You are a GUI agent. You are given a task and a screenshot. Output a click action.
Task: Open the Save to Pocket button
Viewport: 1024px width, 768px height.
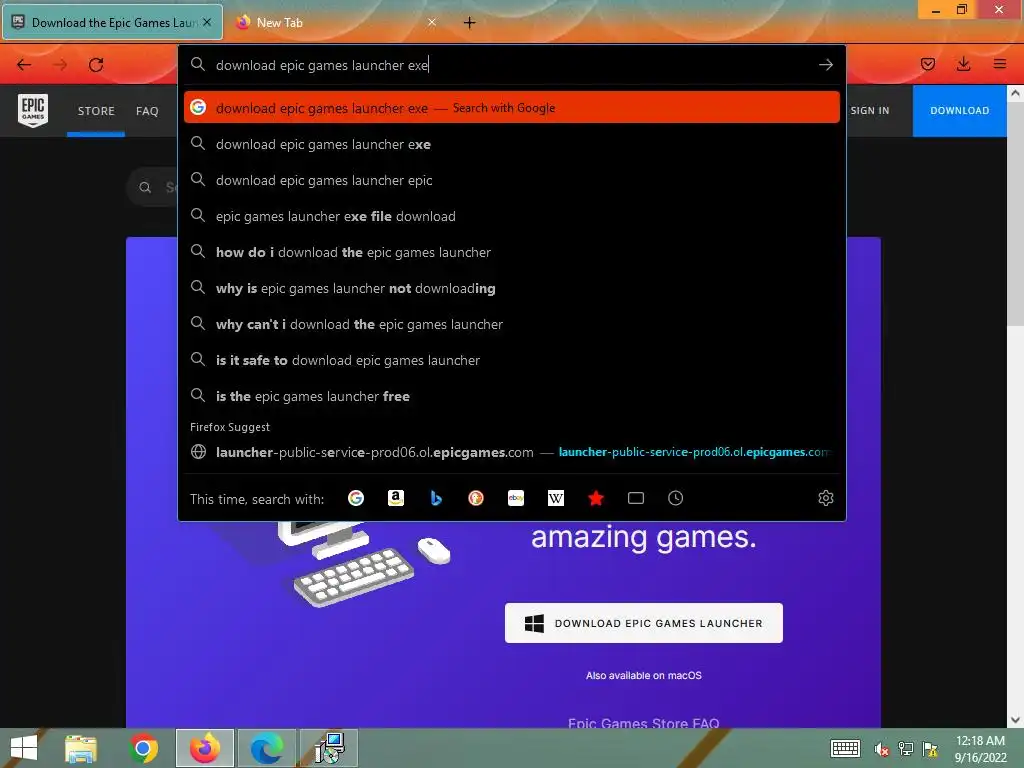[927, 64]
